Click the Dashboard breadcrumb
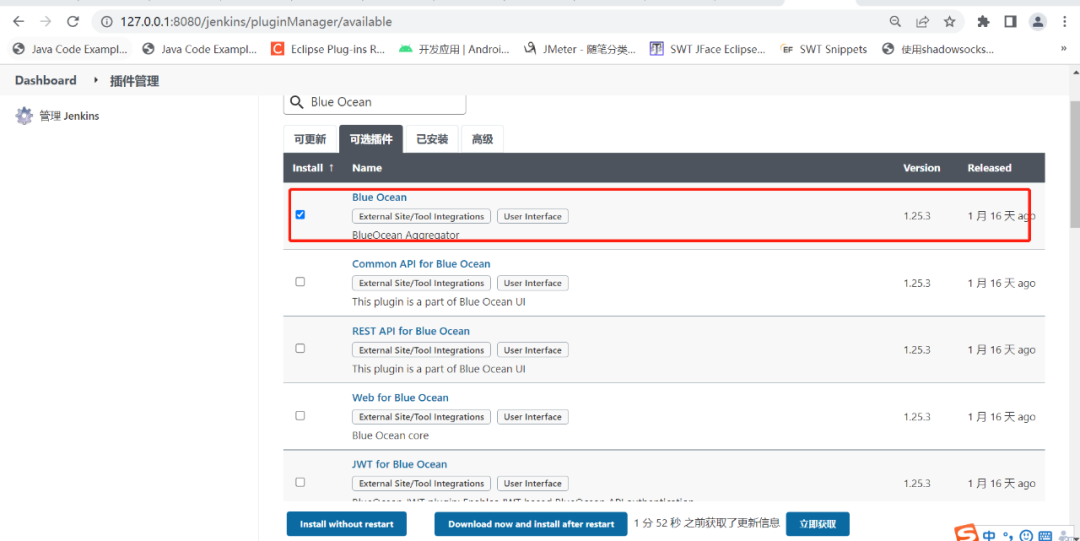The height and width of the screenshot is (541, 1080). 45,81
